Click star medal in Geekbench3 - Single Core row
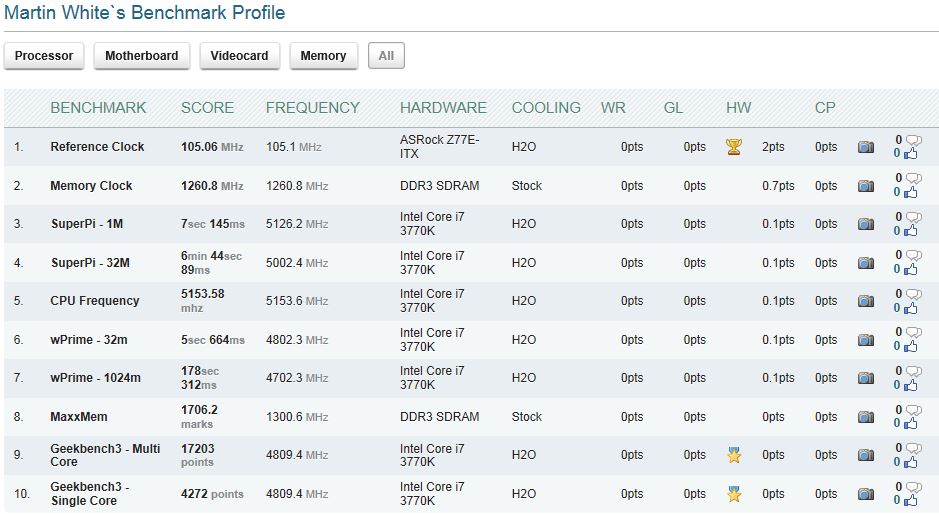This screenshot has width=939, height=514. click(x=734, y=494)
